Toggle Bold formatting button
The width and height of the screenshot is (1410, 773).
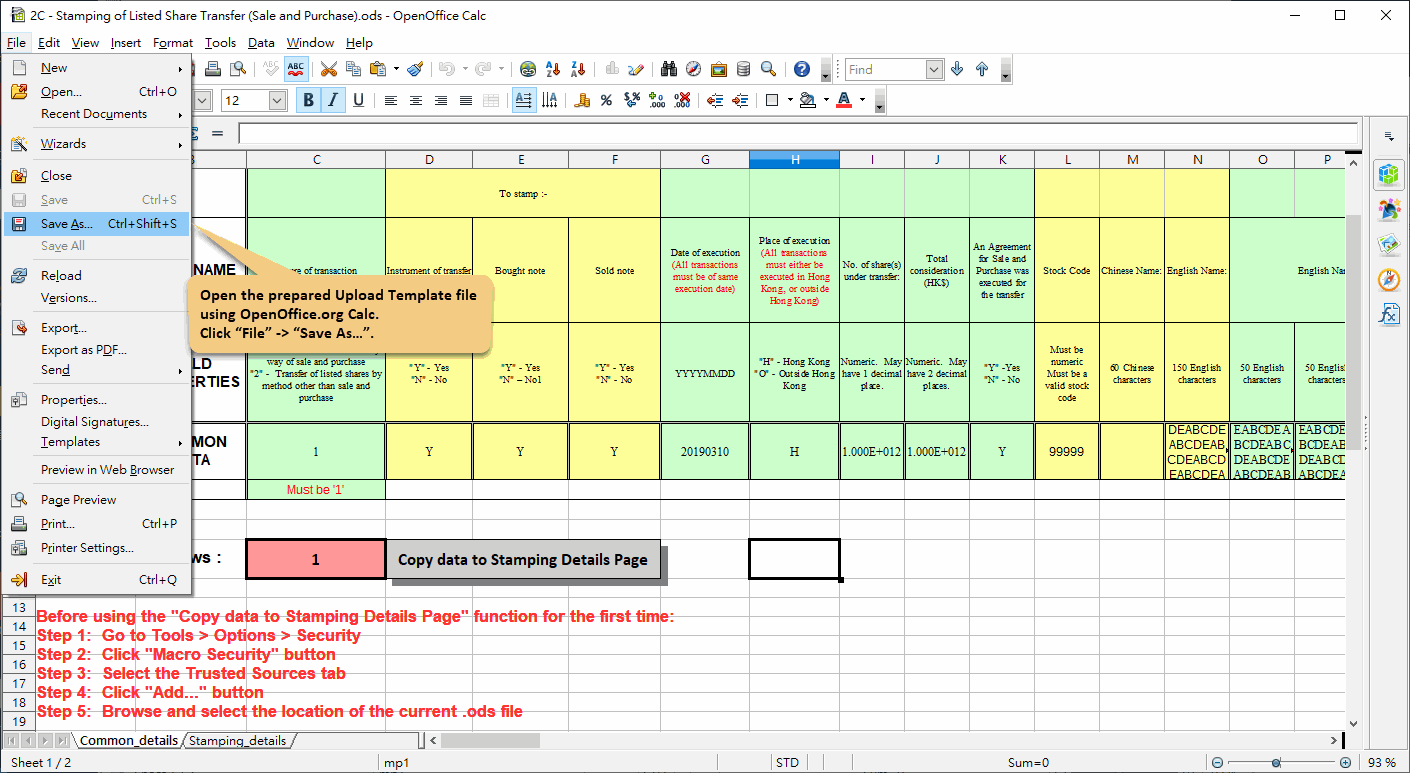[309, 100]
